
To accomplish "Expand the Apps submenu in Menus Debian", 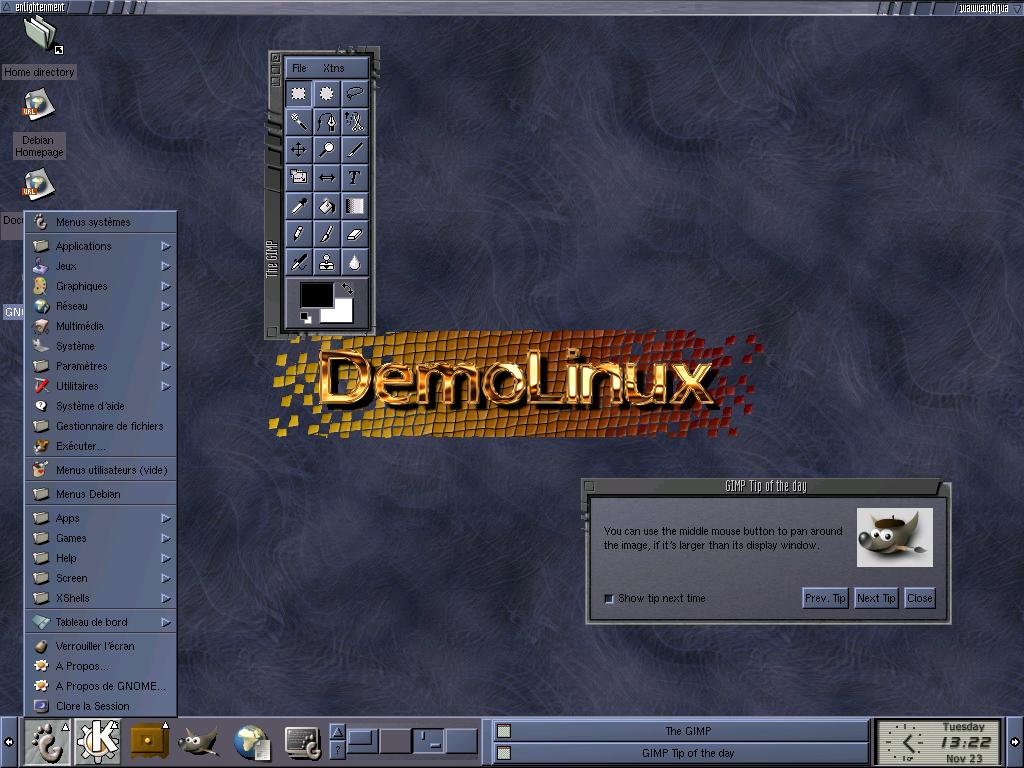I will [x=101, y=518].
